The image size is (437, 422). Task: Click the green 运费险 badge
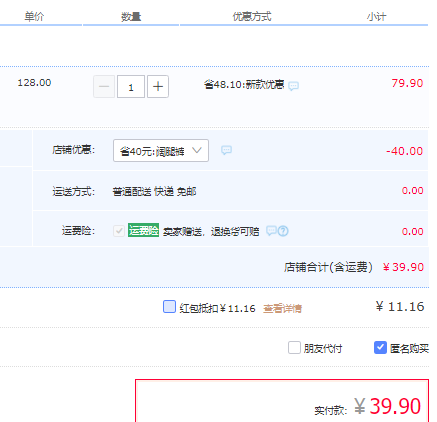143,230
